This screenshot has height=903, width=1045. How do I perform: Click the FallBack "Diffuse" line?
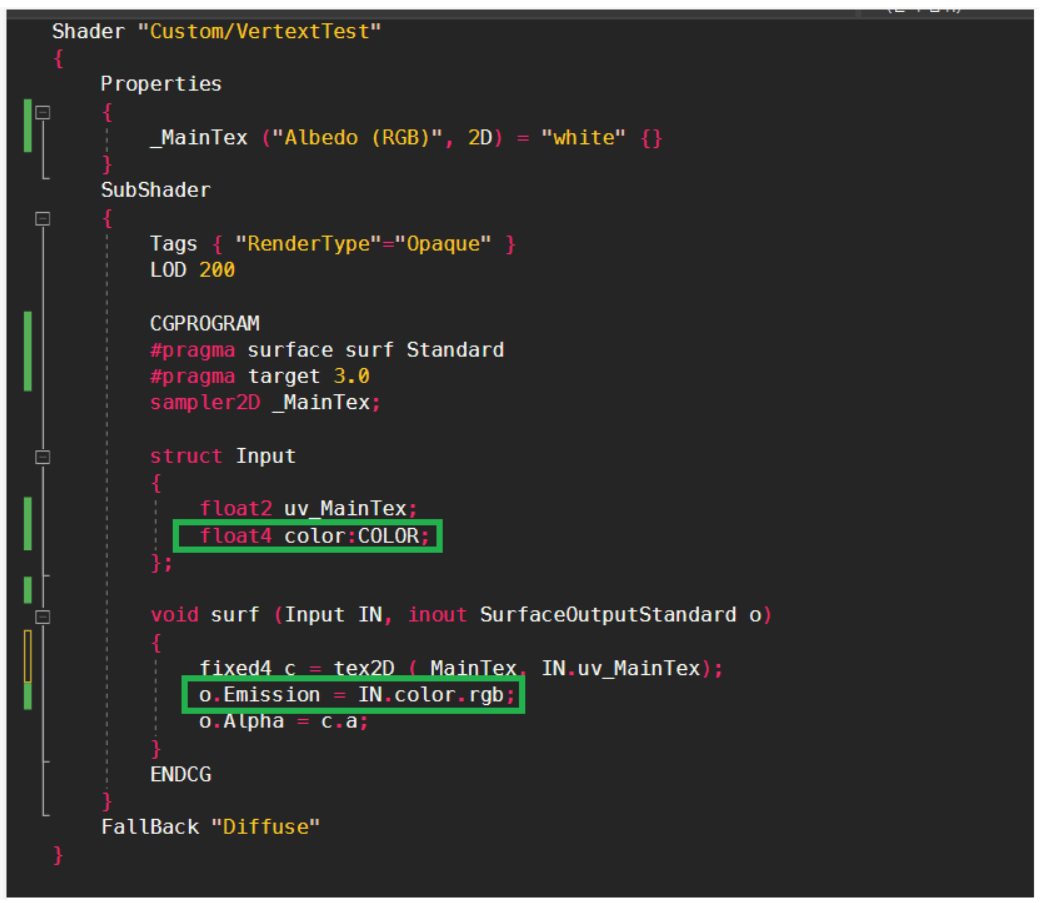pos(211,827)
